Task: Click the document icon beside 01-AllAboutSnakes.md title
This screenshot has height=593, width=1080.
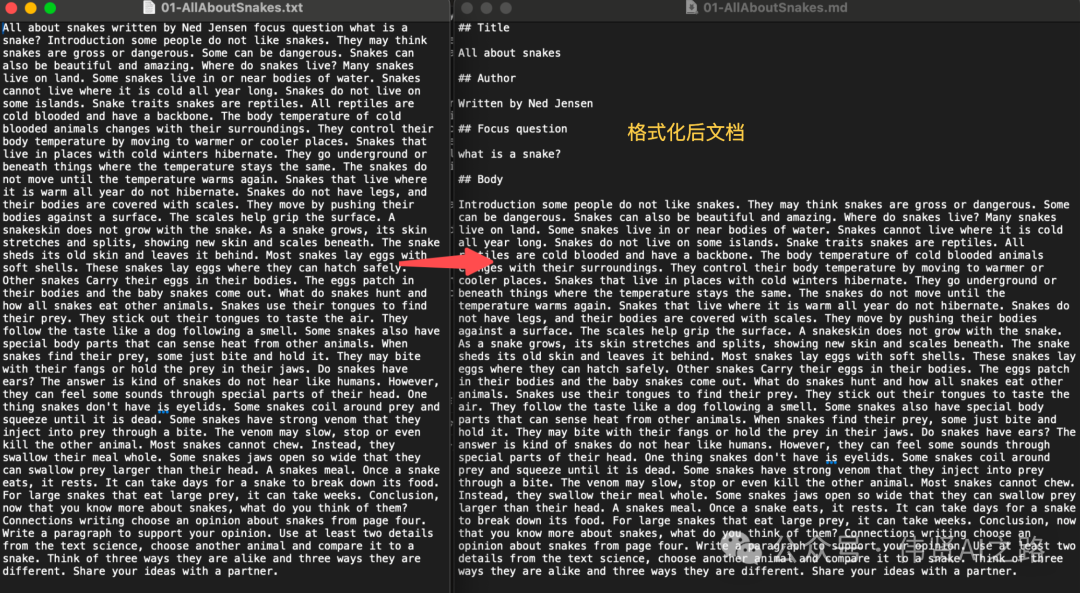Action: click(x=692, y=8)
